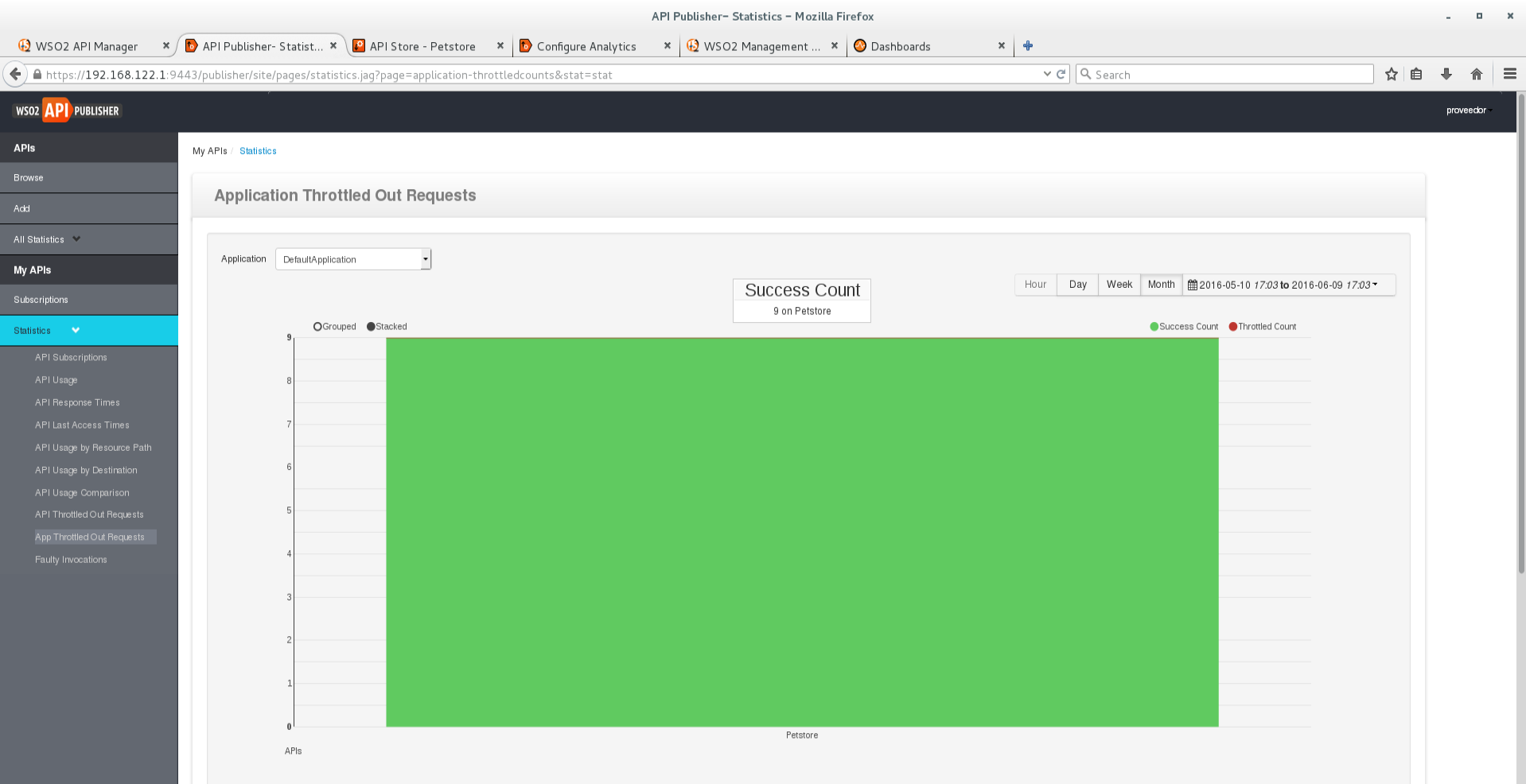This screenshot has width=1526, height=784.
Task: Click the green Petstore success bar
Action: coord(802,532)
